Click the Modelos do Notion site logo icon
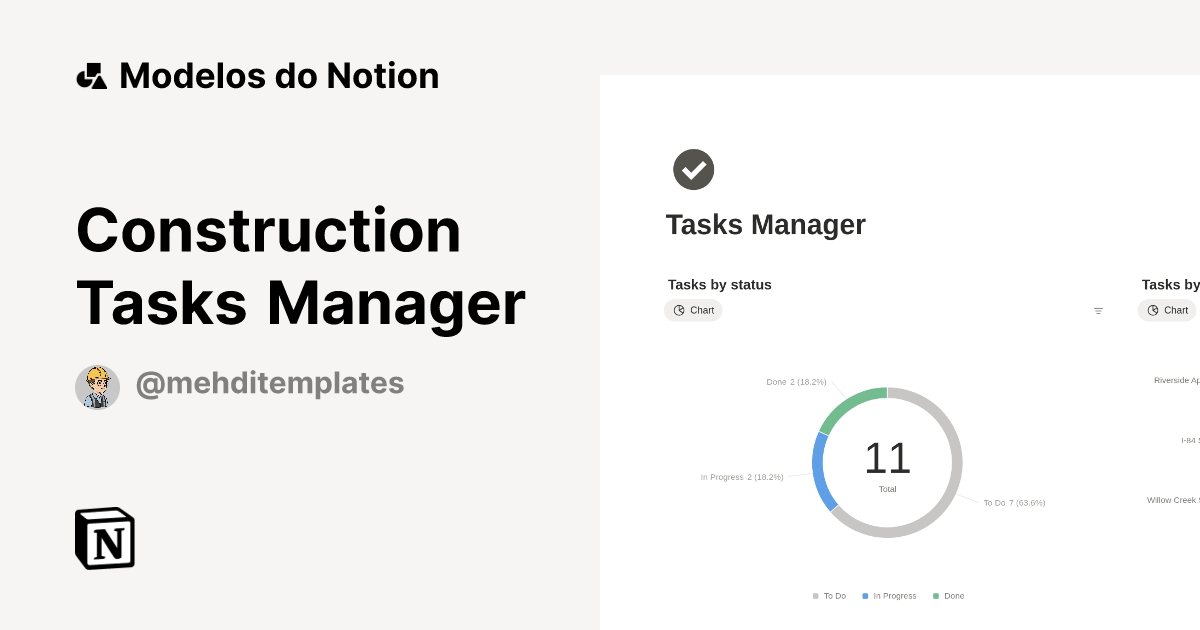Screen dimensions: 1200x630 92,75
